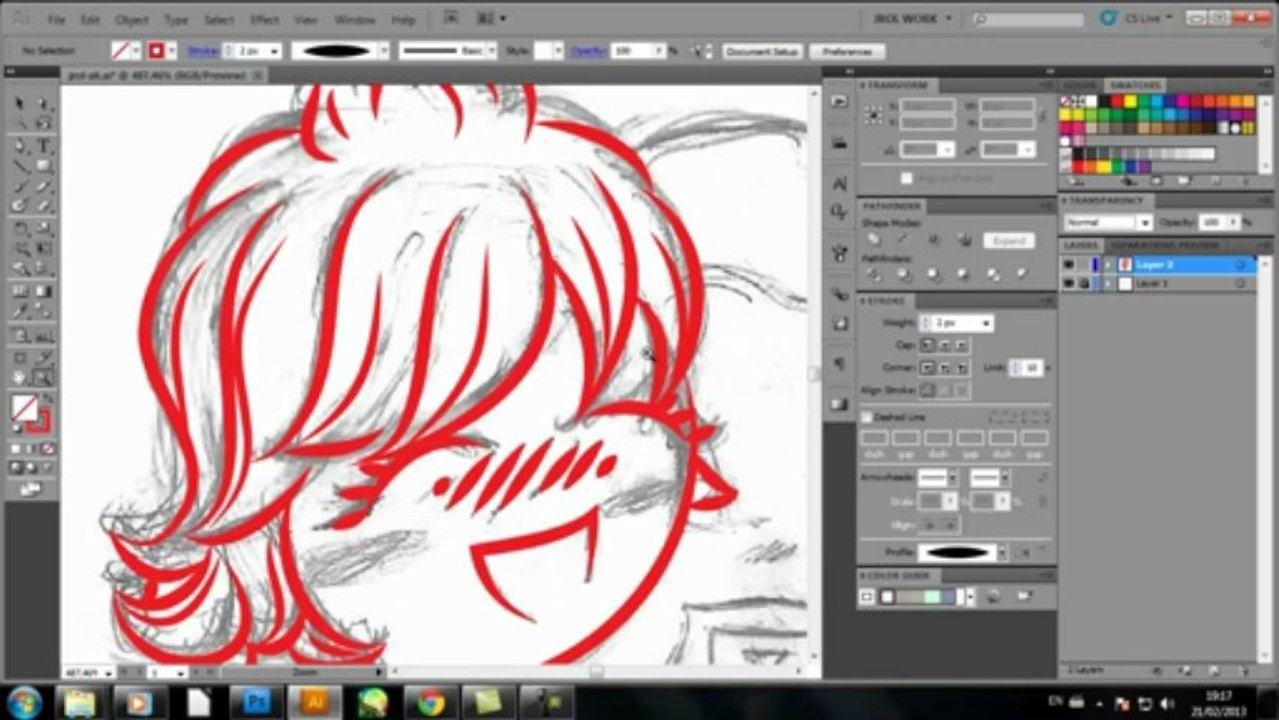Select the Gradient tool
1279x720 pixels.
click(43, 290)
